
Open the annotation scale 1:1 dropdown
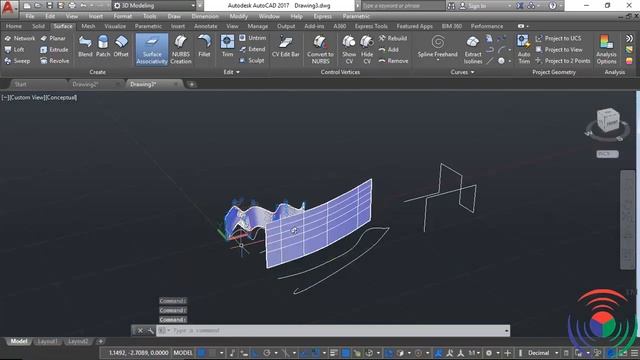[474, 353]
